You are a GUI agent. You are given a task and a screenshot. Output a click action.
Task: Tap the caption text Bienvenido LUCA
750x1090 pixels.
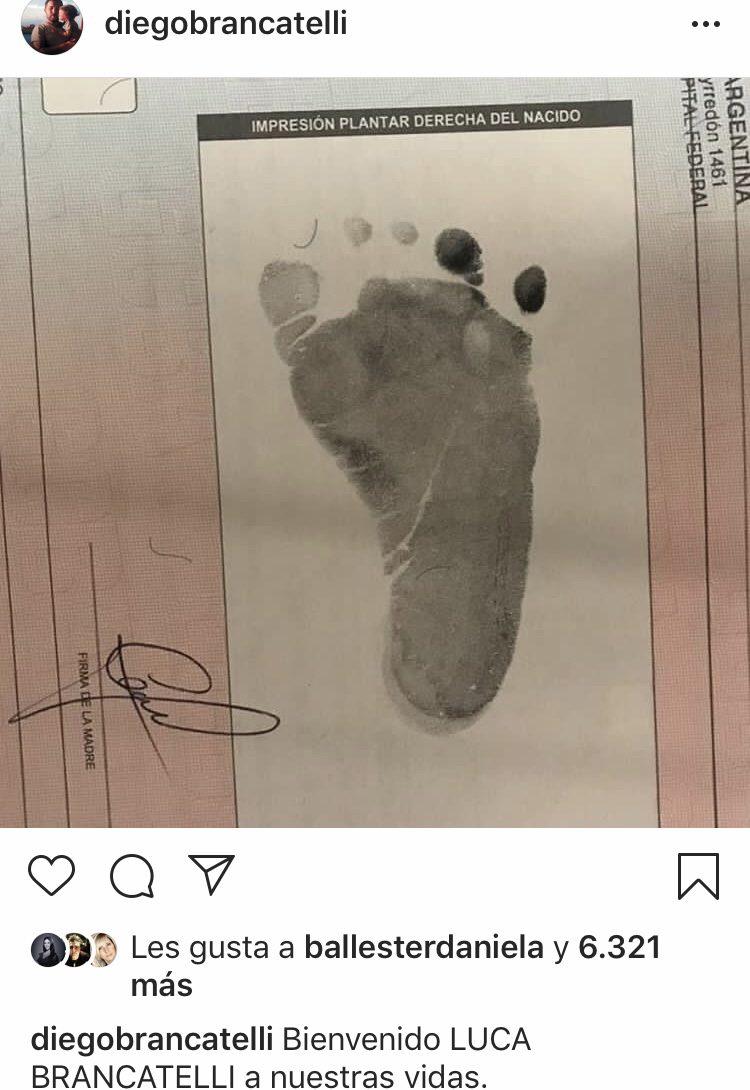pos(407,1040)
